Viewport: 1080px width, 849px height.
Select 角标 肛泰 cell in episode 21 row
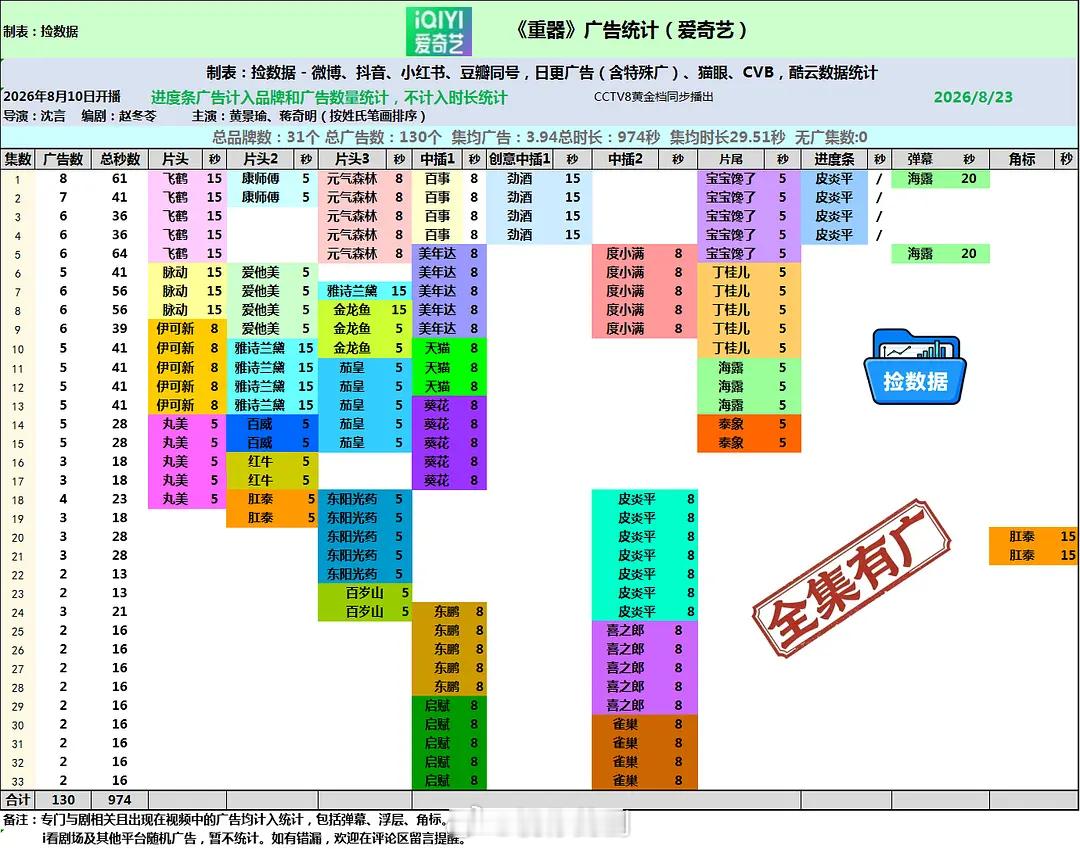tap(1021, 555)
